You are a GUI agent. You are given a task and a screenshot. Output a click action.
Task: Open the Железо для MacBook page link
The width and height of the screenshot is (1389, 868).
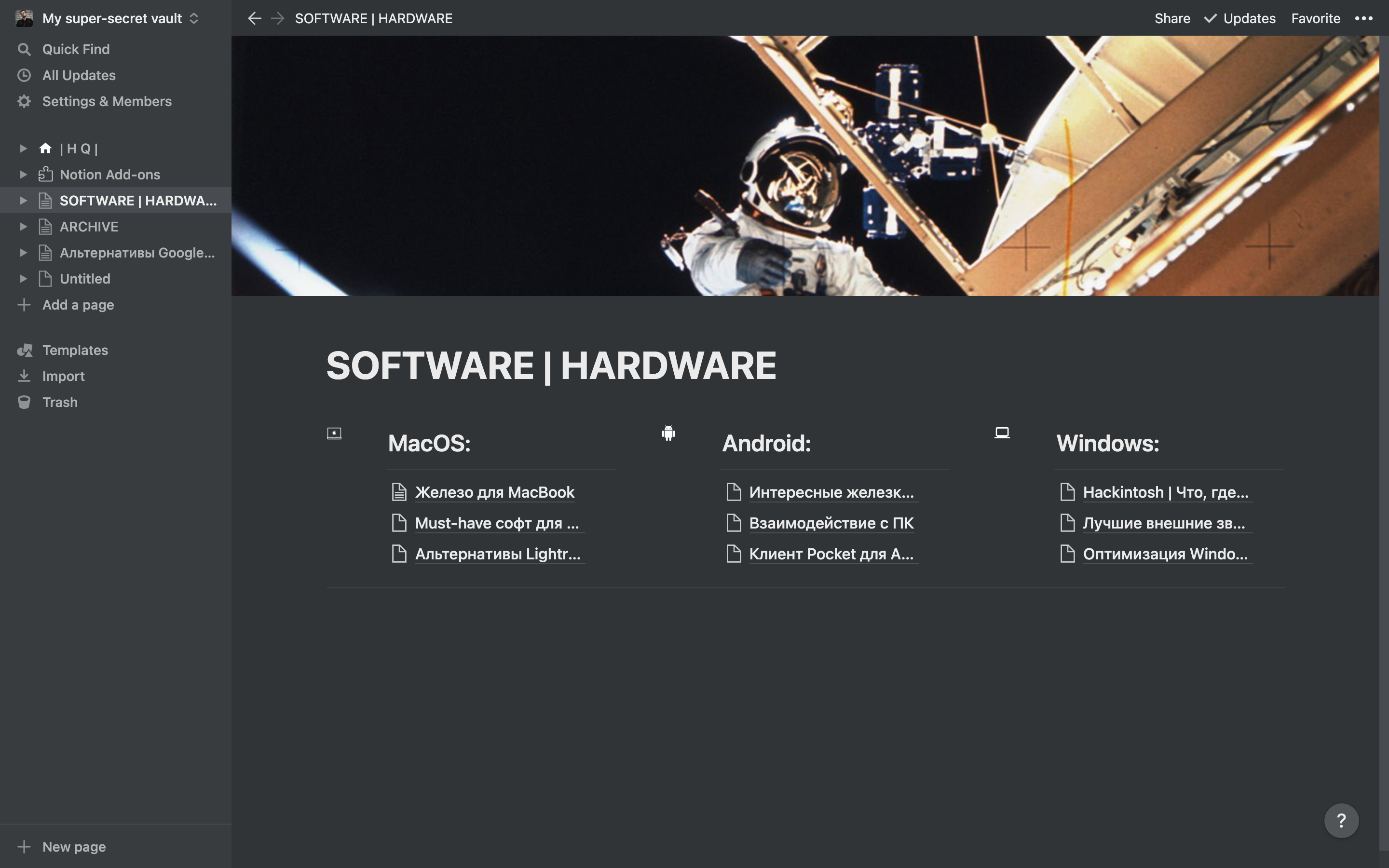pyautogui.click(x=494, y=492)
